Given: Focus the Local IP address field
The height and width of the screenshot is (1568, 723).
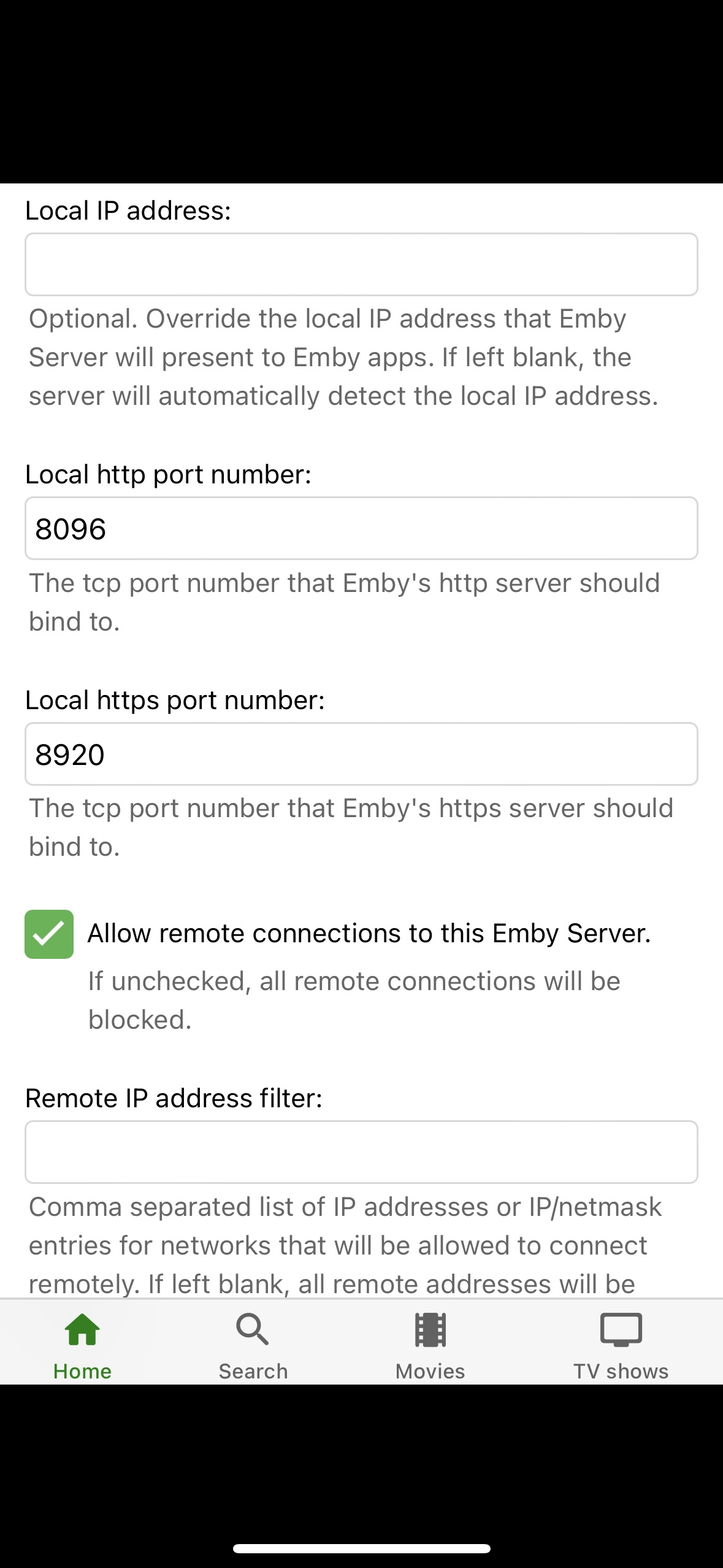Looking at the screenshot, I should [361, 264].
